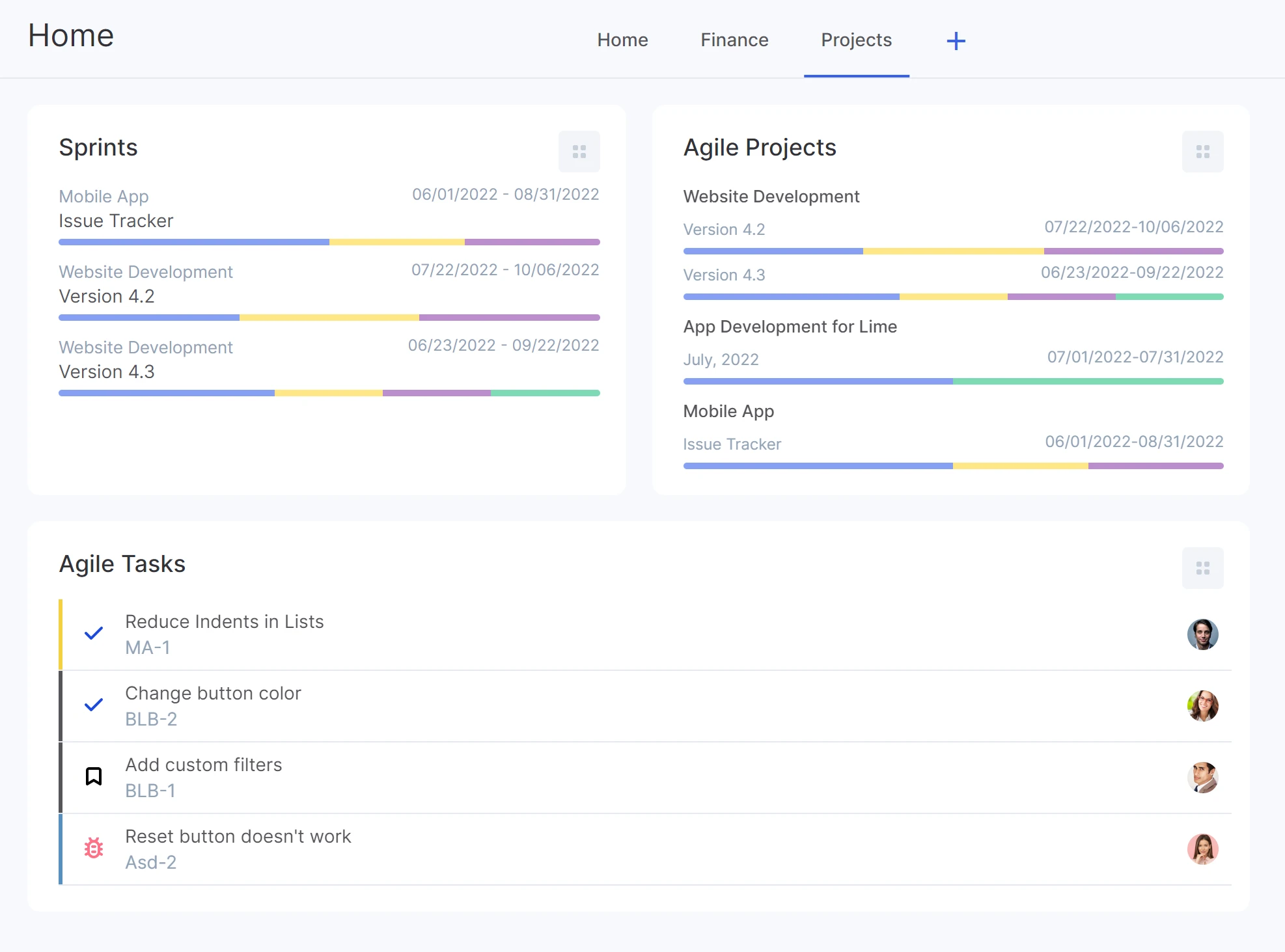This screenshot has width=1285, height=952.
Task: Click the progress bar for Issue Tracker sprint
Action: click(x=329, y=241)
